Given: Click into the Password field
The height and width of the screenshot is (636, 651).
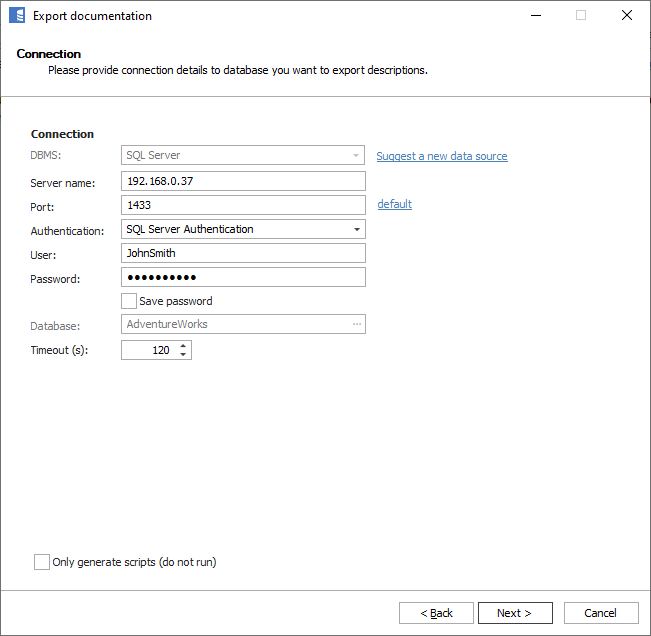Looking at the screenshot, I should (x=243, y=277).
